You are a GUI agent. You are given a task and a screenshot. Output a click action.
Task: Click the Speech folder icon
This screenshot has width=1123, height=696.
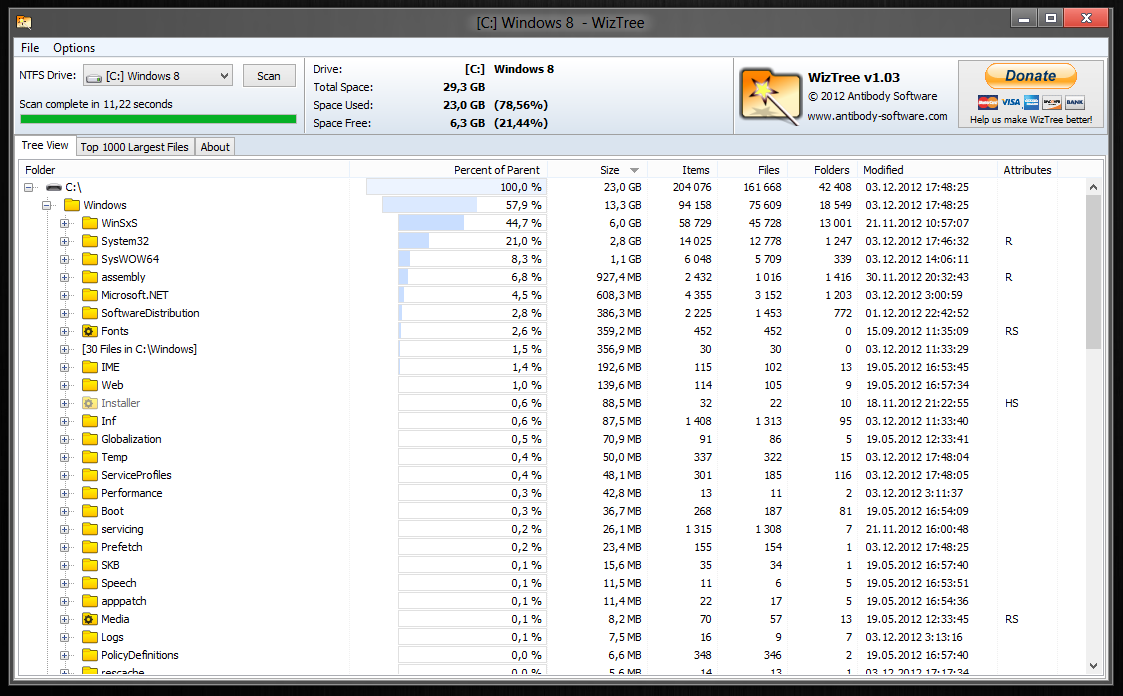click(90, 583)
